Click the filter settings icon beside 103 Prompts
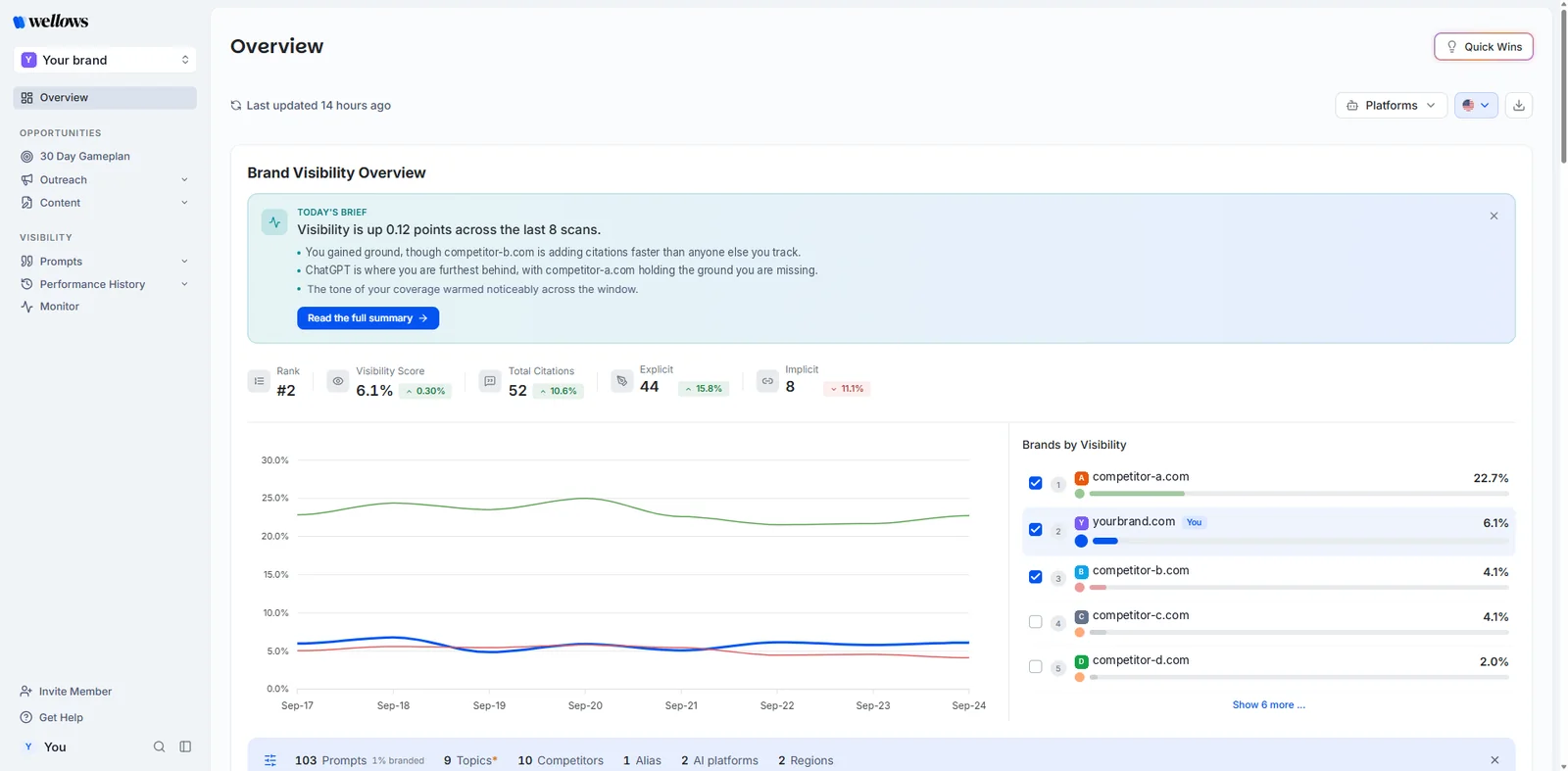The width and height of the screenshot is (1568, 771). pos(270,760)
